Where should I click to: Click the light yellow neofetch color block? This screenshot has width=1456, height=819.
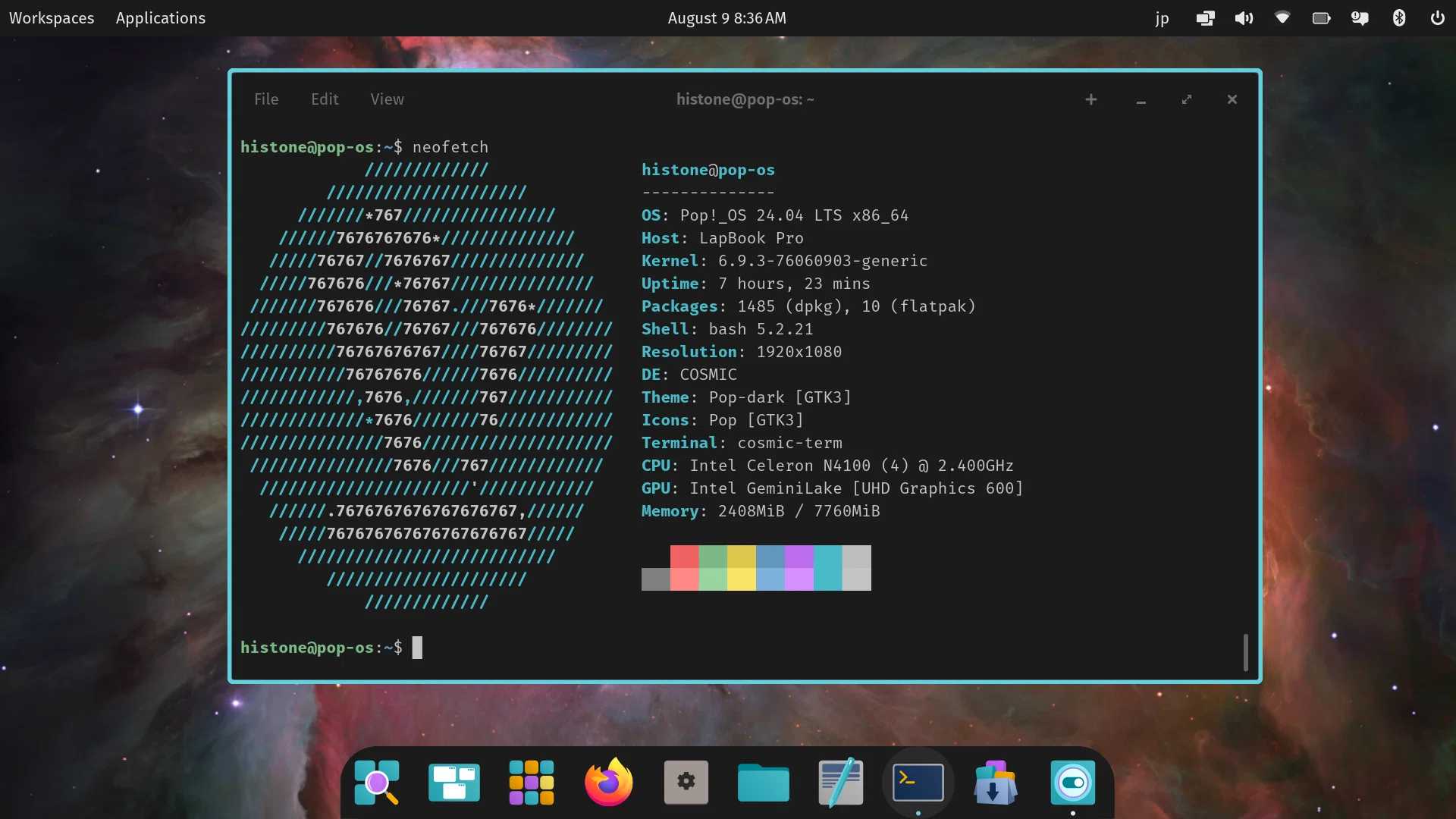click(742, 579)
